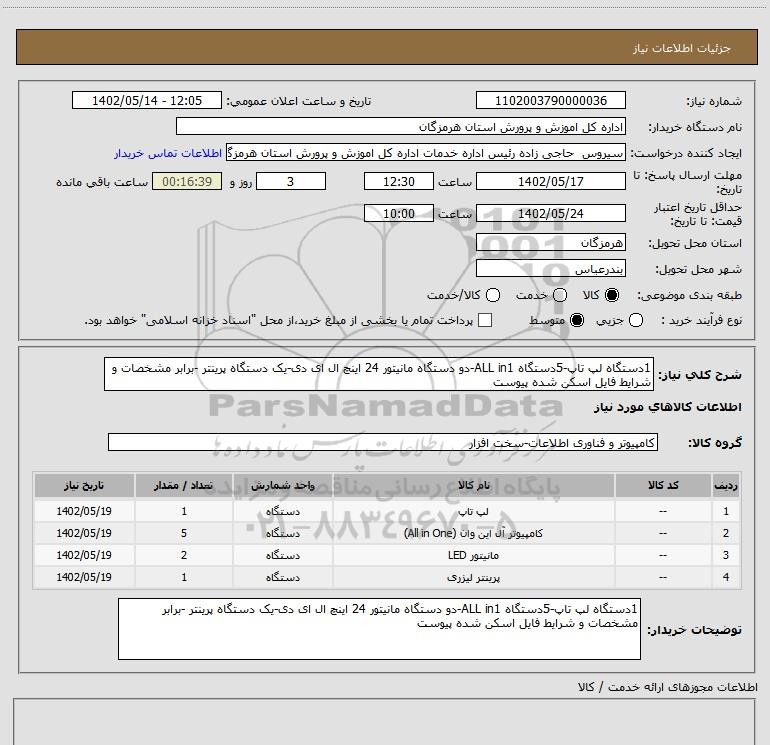Click the price validity date 1402/05/24
The width and height of the screenshot is (770, 745).
coord(550,214)
